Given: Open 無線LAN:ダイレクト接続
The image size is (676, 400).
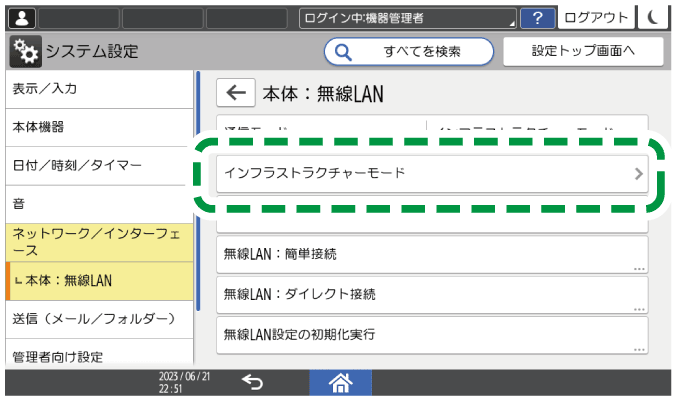Looking at the screenshot, I should tap(432, 295).
